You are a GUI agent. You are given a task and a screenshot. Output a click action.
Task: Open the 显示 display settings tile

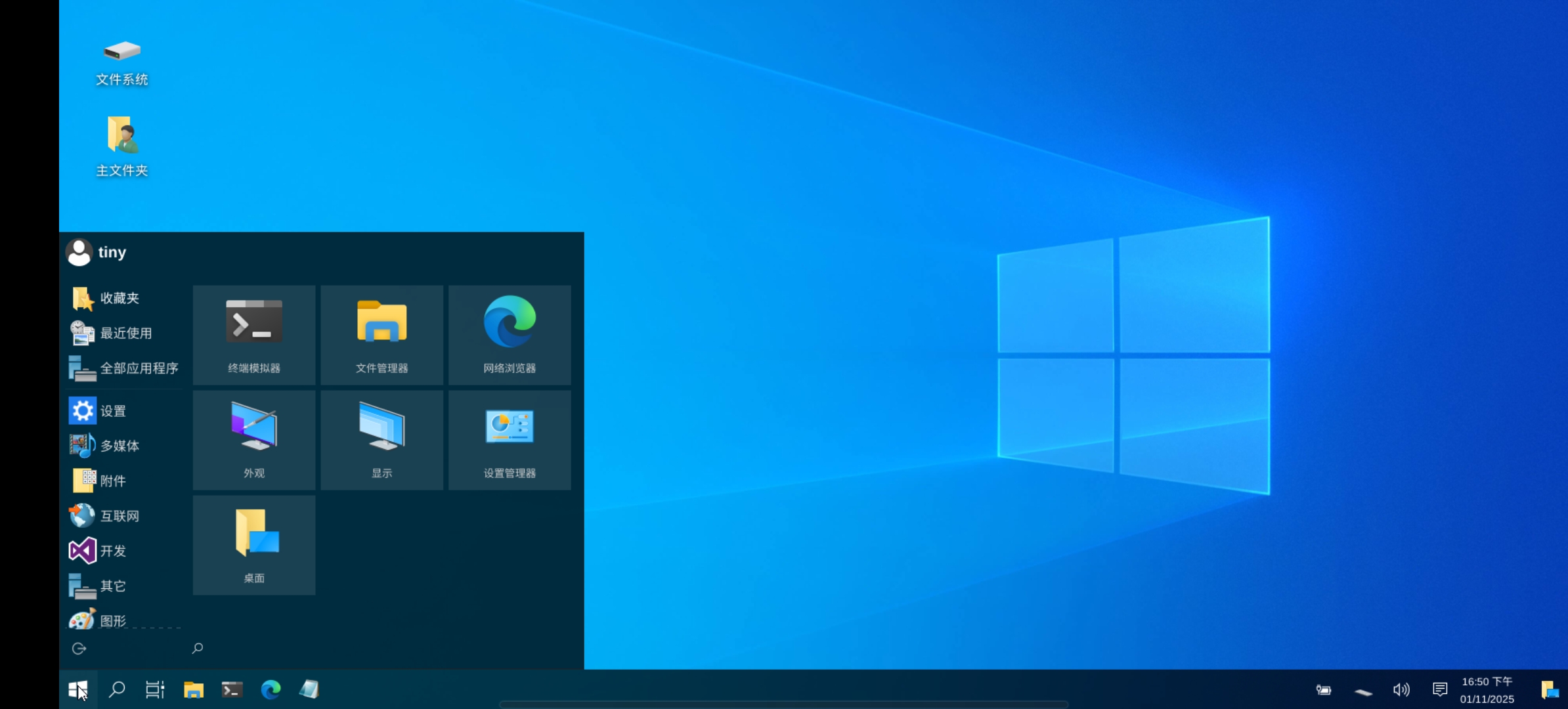(381, 440)
